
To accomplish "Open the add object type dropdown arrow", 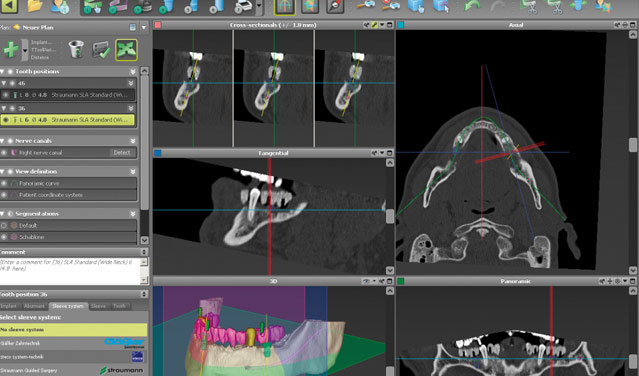I will (25, 50).
